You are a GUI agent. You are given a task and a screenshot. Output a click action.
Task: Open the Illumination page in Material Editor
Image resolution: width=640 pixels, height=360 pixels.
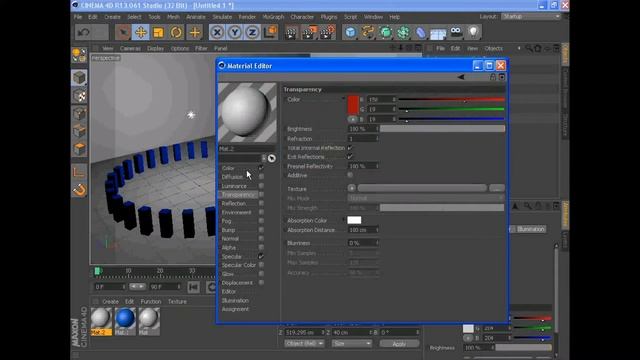235,300
